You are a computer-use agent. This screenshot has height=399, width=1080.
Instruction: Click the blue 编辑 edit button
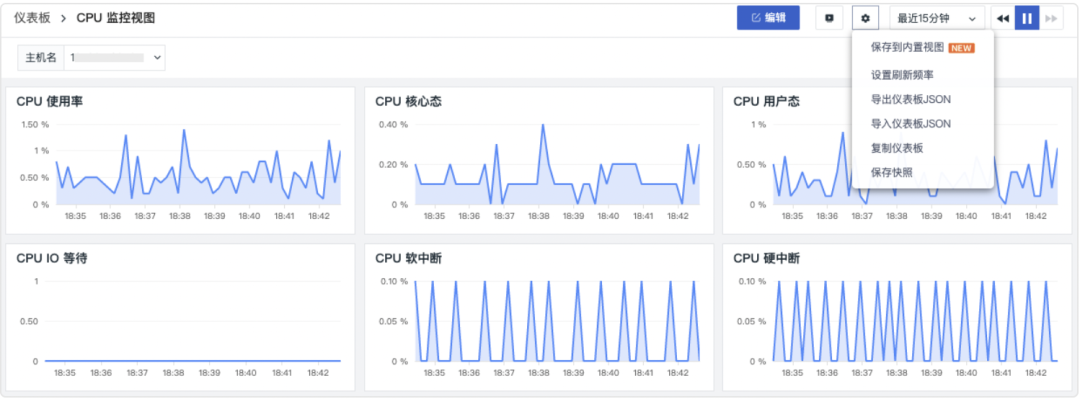[768, 19]
